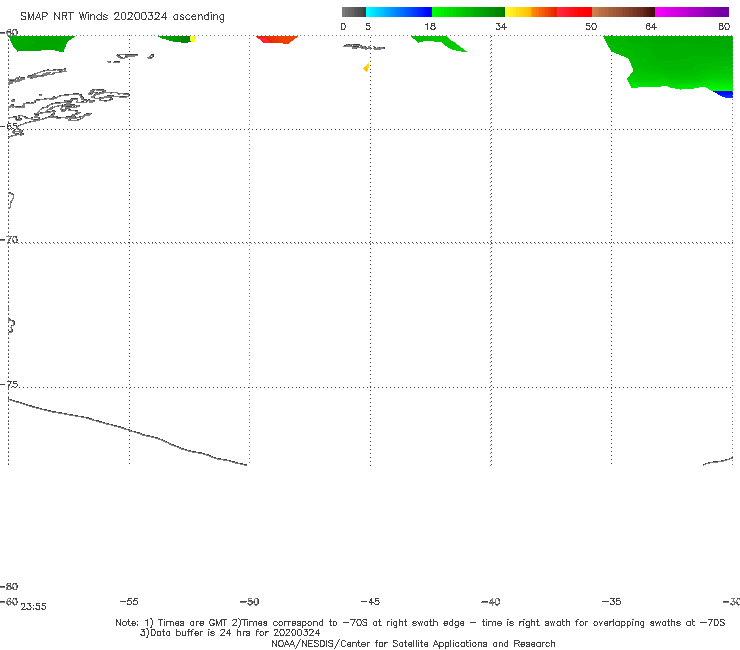Click the '-70' latitude axis label
This screenshot has width=740, height=650.
click(9, 240)
